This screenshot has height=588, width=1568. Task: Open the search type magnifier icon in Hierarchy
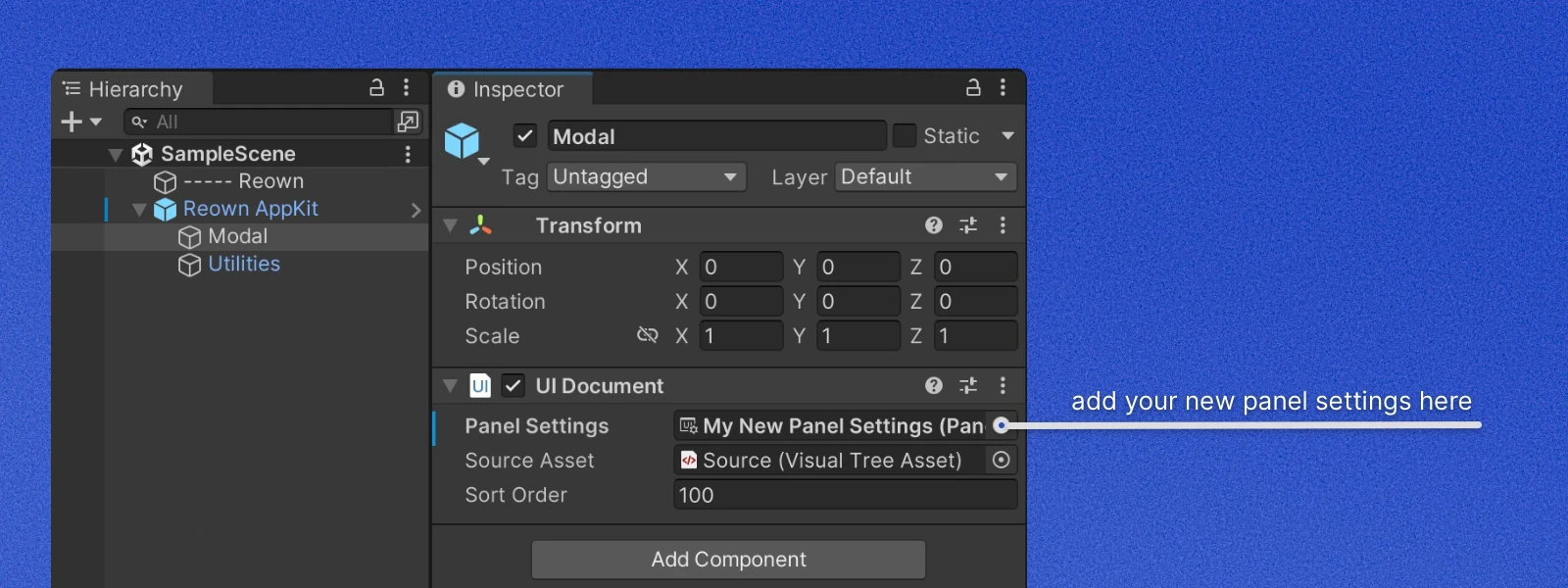pos(140,122)
